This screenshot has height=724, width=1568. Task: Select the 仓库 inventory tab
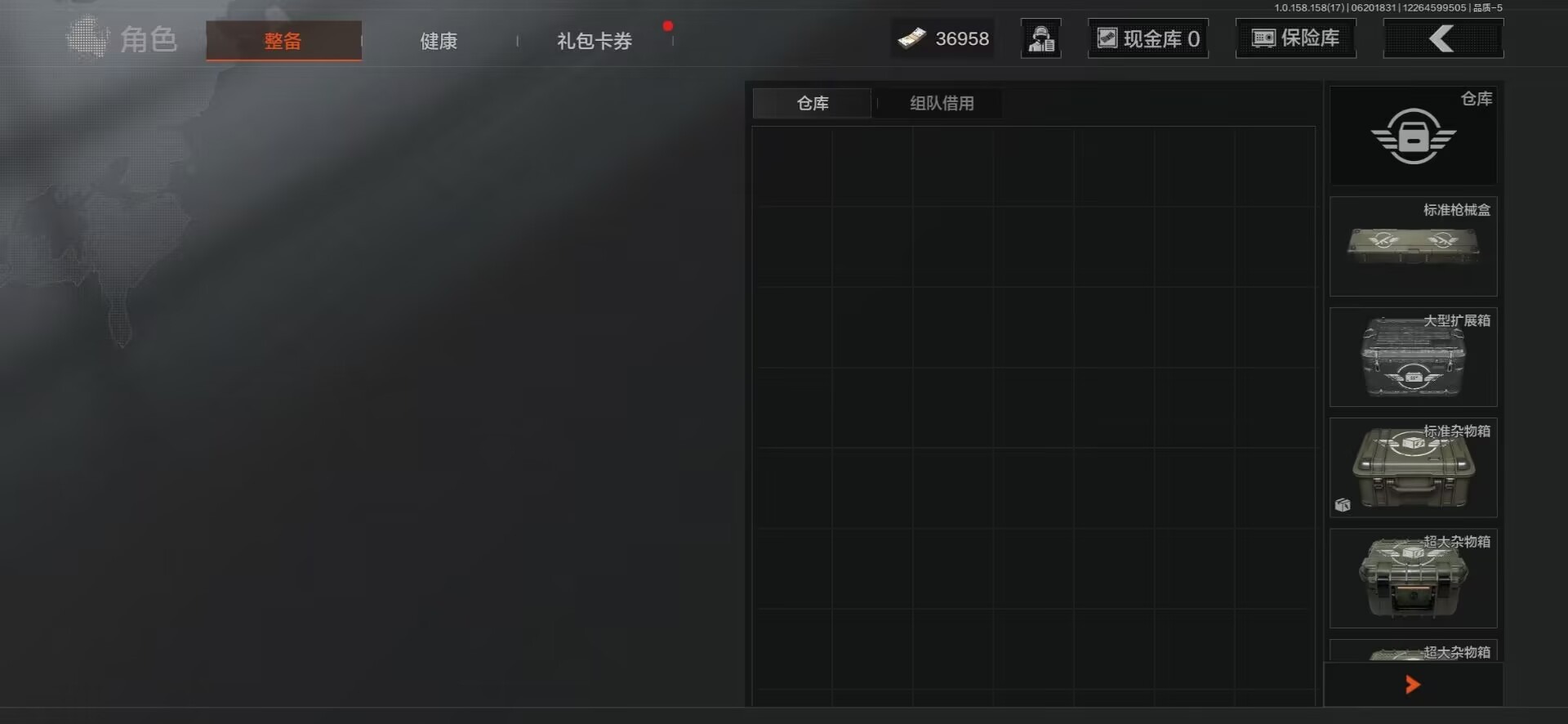coord(813,104)
